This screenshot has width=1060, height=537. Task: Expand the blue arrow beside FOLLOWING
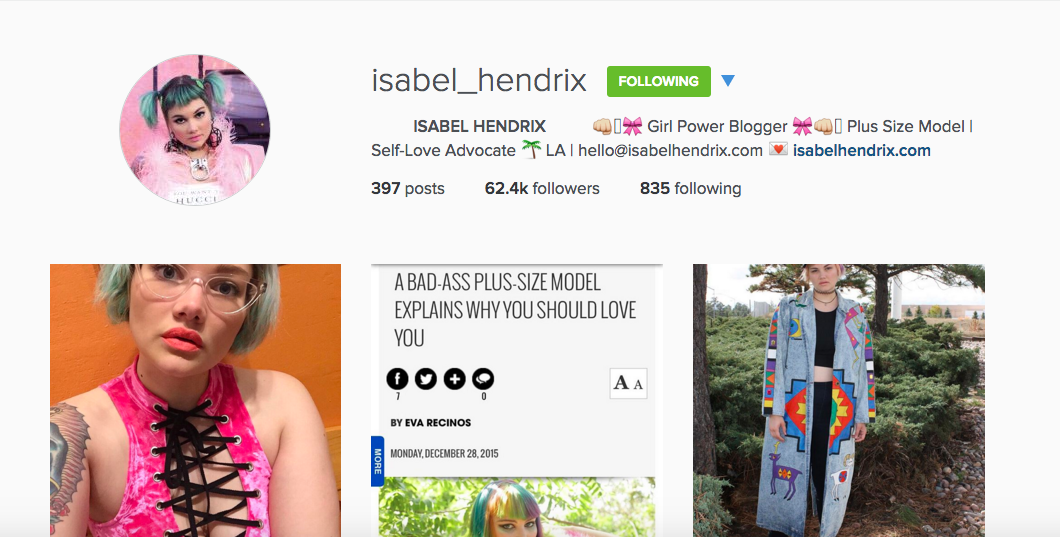727,81
